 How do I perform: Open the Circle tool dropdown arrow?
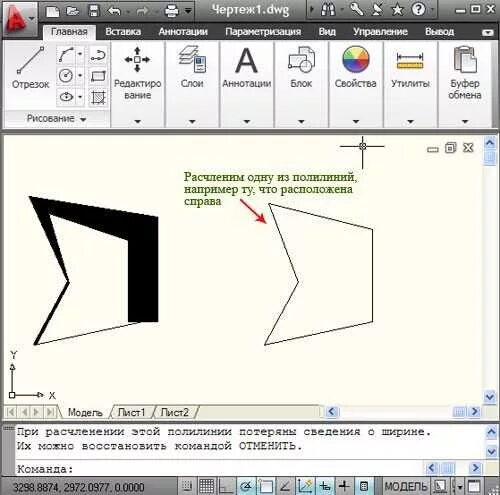click(x=80, y=76)
